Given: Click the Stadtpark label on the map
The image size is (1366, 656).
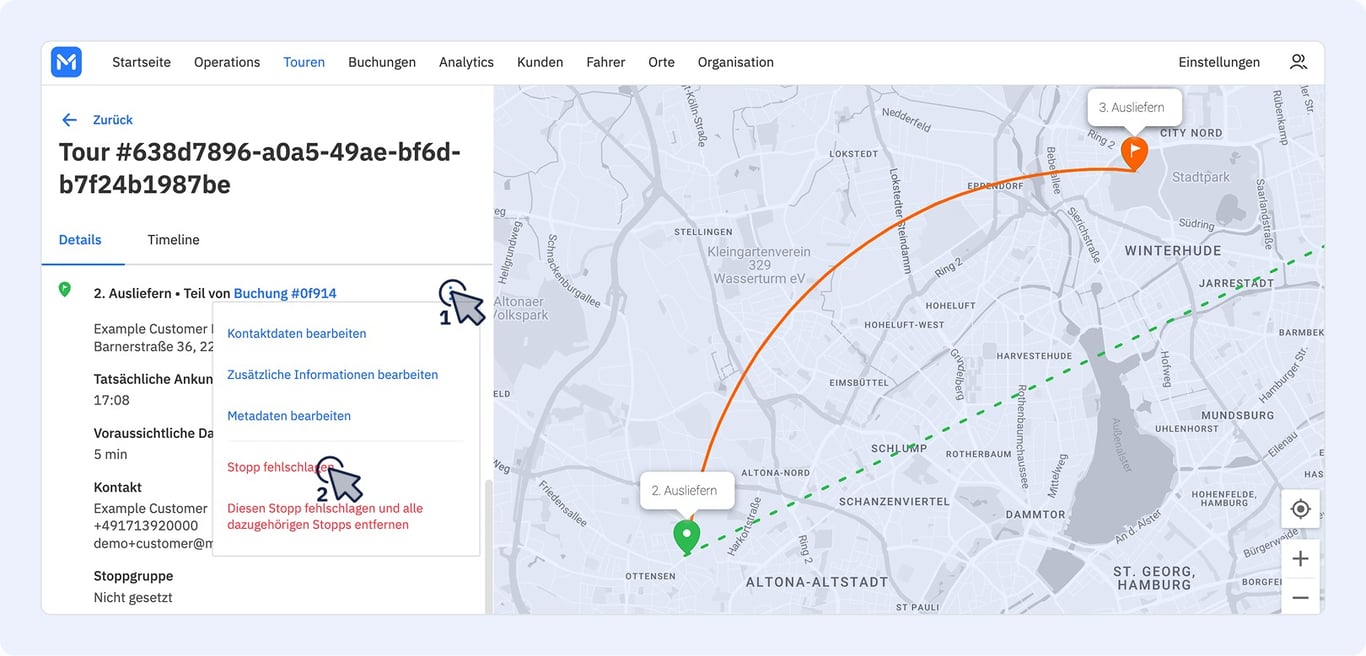Looking at the screenshot, I should pyautogui.click(x=1201, y=177).
